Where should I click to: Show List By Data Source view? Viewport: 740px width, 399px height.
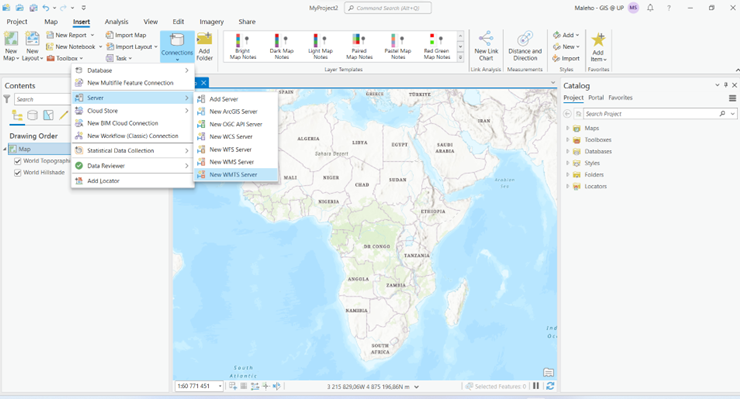pyautogui.click(x=32, y=115)
